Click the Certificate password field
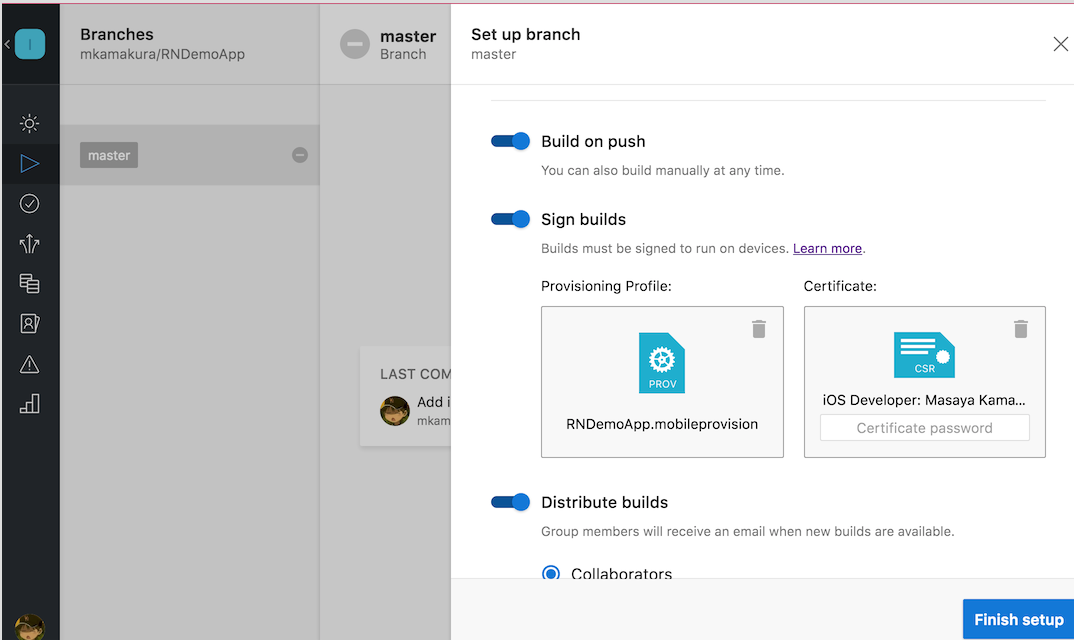1074x640 pixels. (x=924, y=428)
